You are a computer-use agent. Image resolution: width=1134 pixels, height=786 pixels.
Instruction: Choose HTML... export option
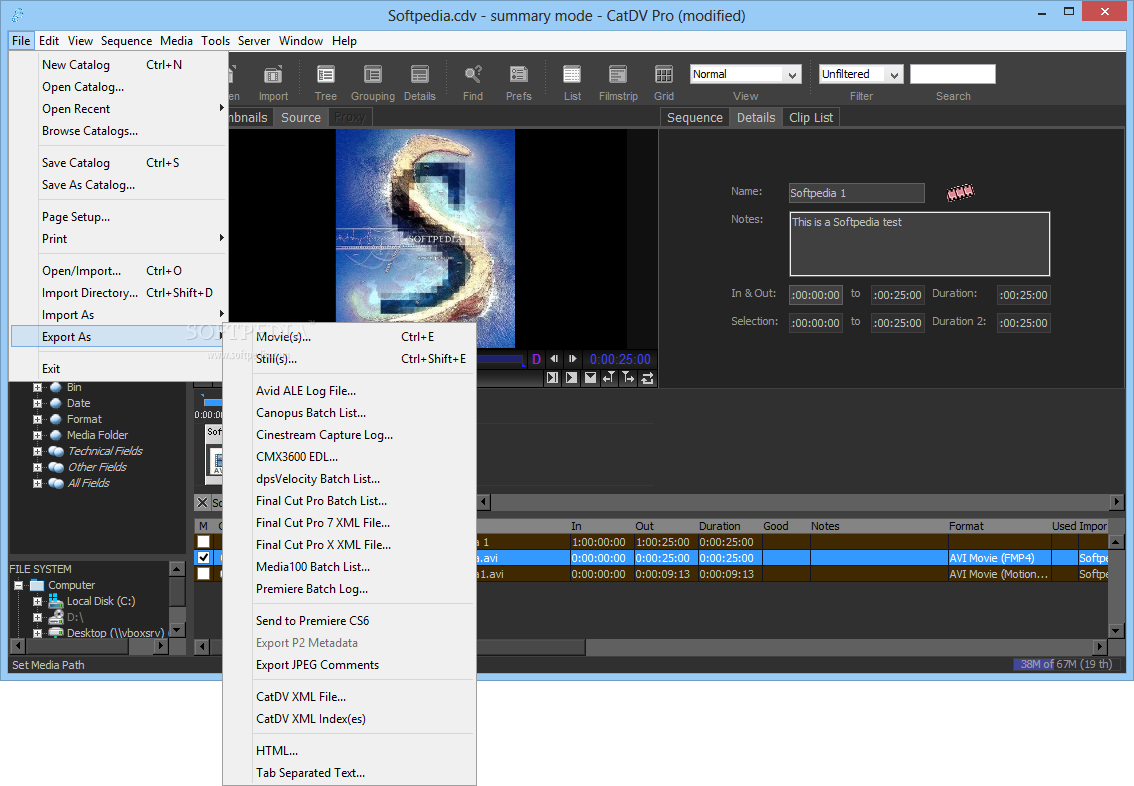click(x=349, y=751)
